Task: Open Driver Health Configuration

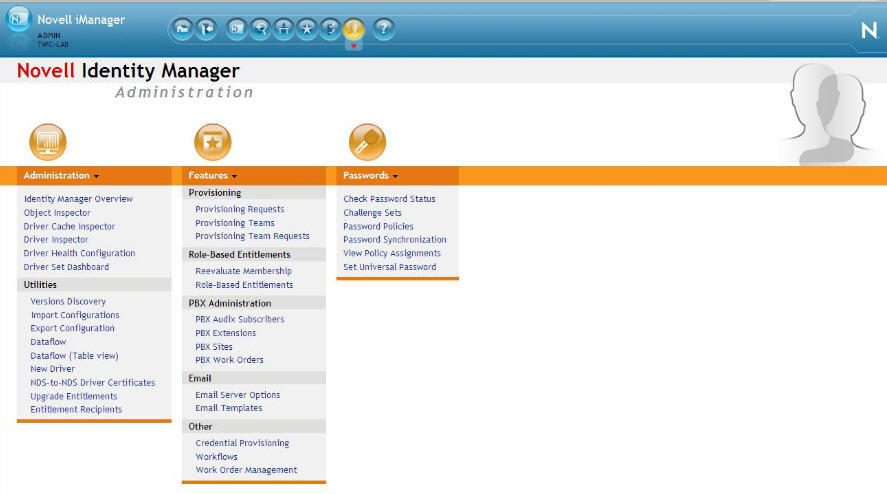Action: pyautogui.click(x=79, y=253)
